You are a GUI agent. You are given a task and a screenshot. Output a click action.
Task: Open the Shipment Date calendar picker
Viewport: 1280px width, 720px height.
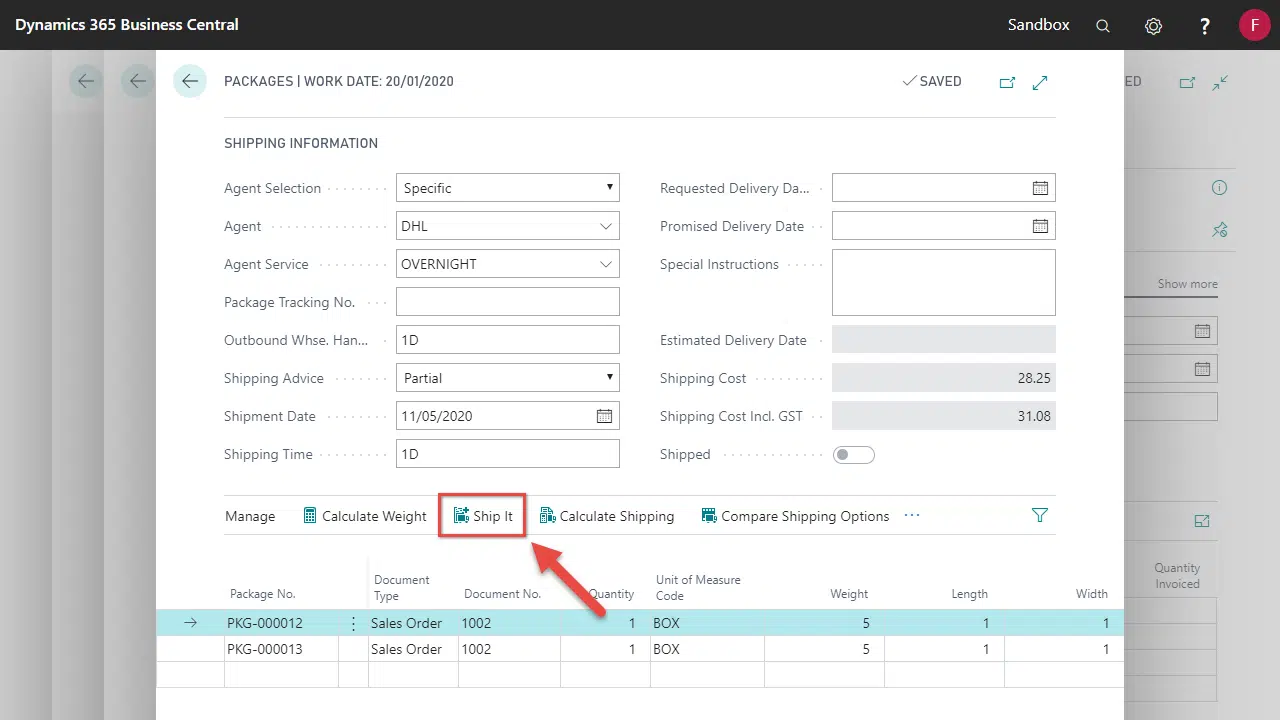click(604, 416)
